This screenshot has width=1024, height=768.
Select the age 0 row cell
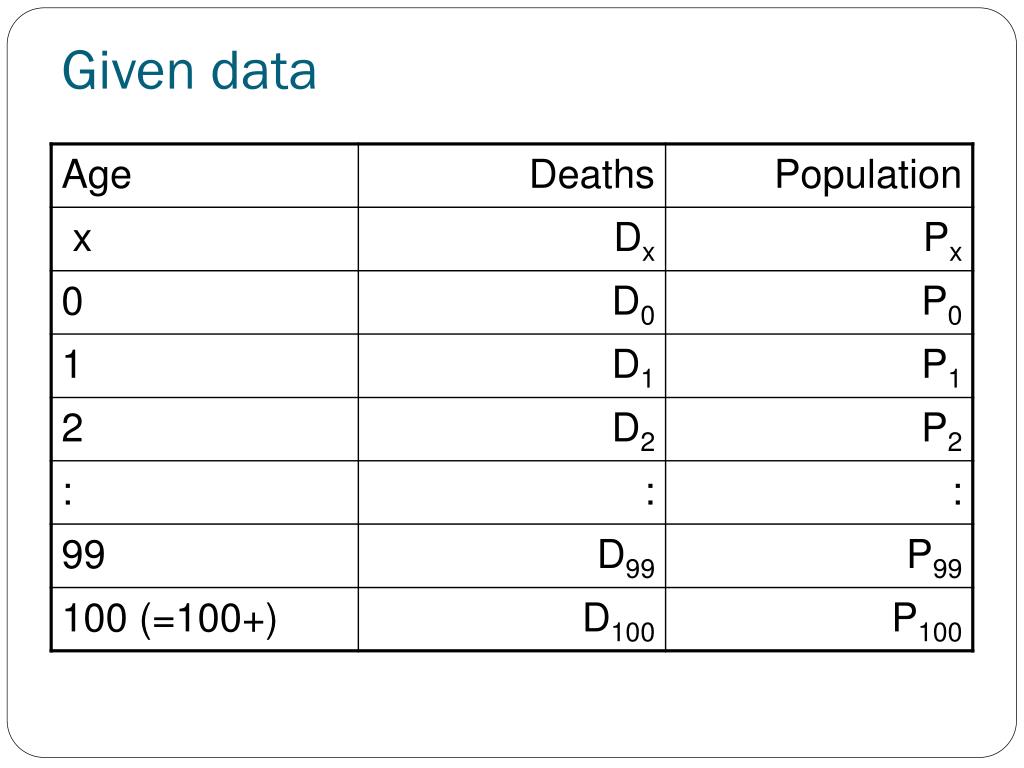[x=205, y=302]
